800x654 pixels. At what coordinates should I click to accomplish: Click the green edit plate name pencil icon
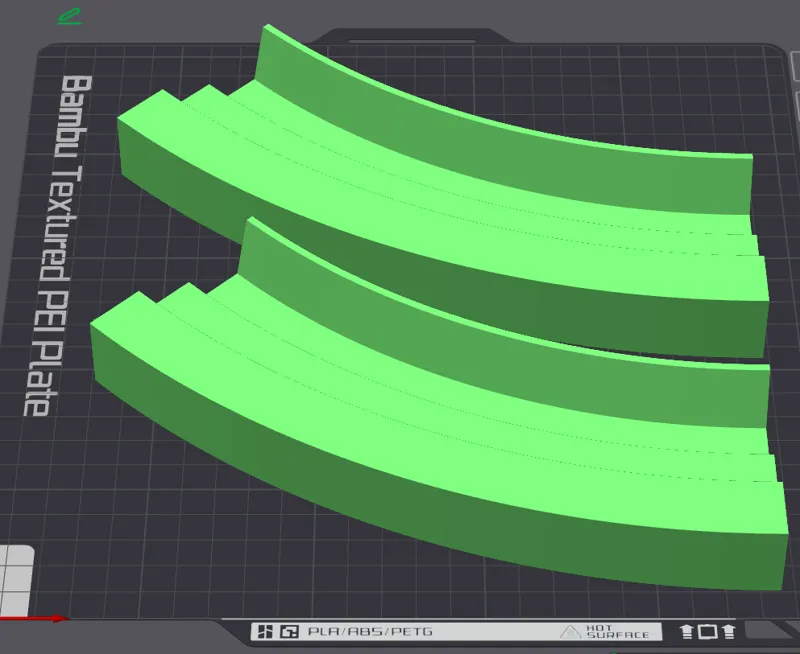[x=70, y=16]
